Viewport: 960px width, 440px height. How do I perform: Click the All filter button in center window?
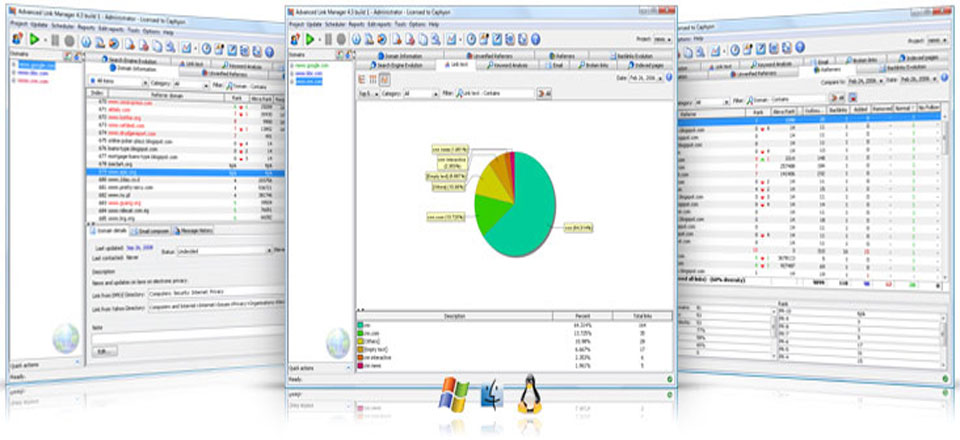click(546, 92)
